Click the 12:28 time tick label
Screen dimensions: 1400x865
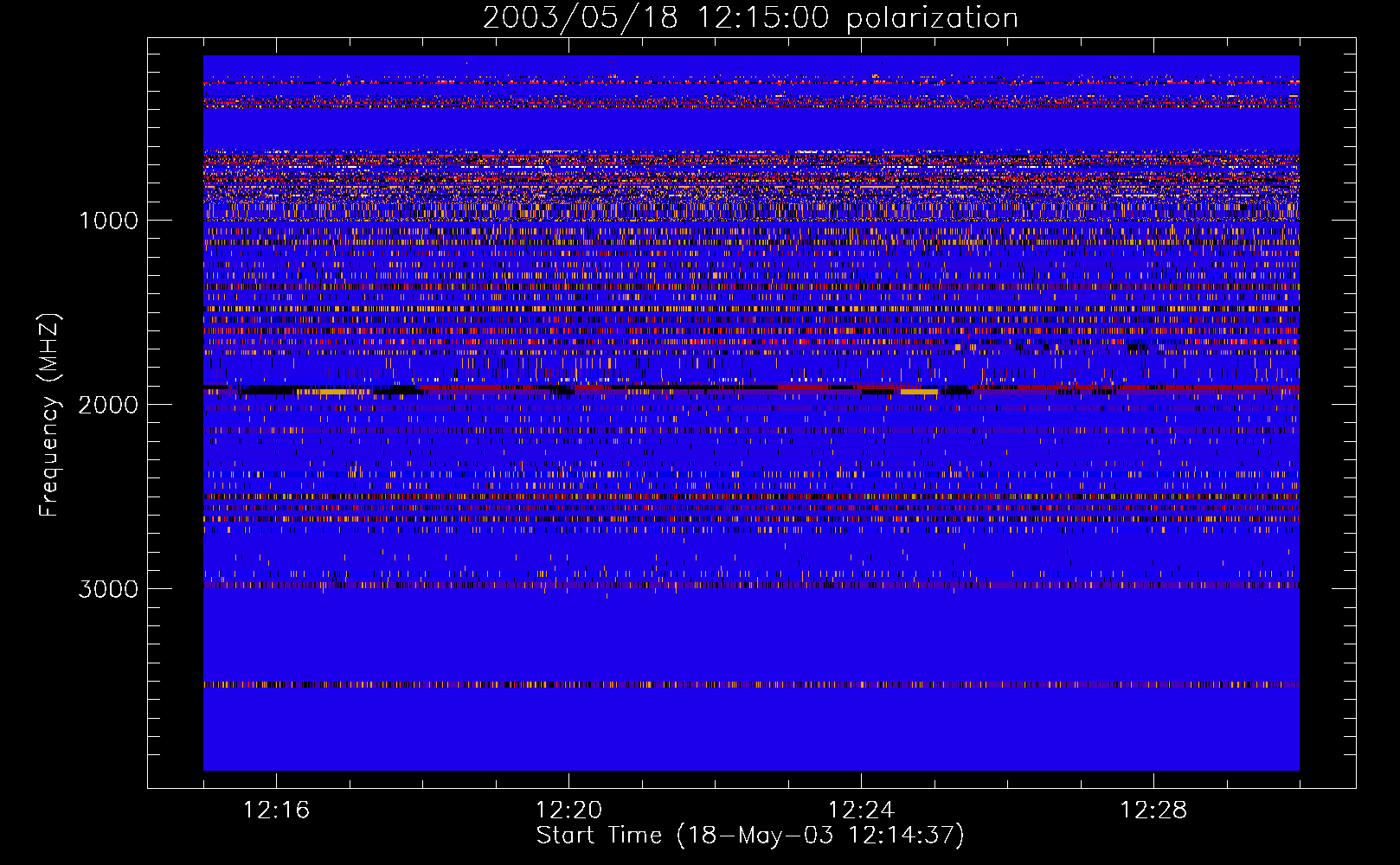click(x=1153, y=810)
